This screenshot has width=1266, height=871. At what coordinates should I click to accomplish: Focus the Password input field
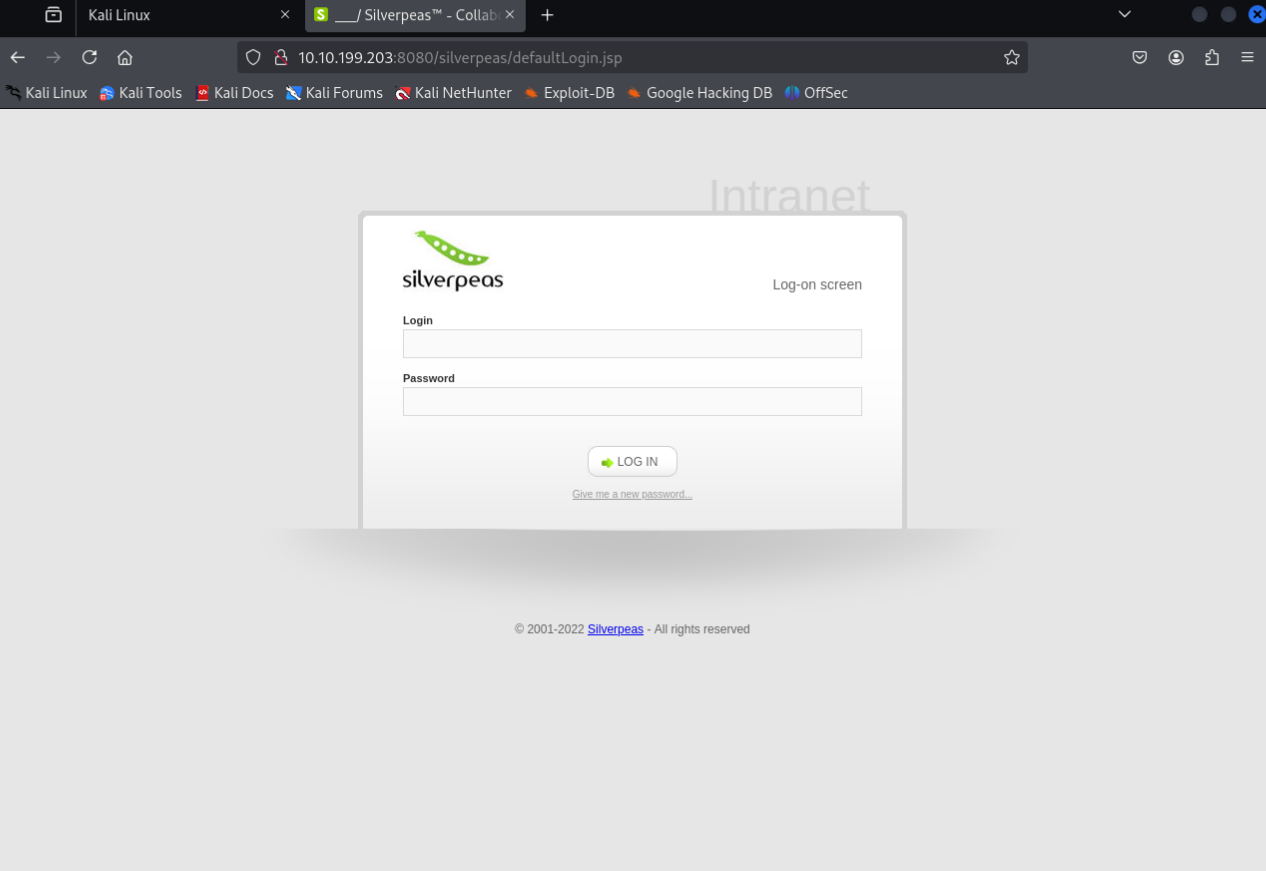point(632,402)
